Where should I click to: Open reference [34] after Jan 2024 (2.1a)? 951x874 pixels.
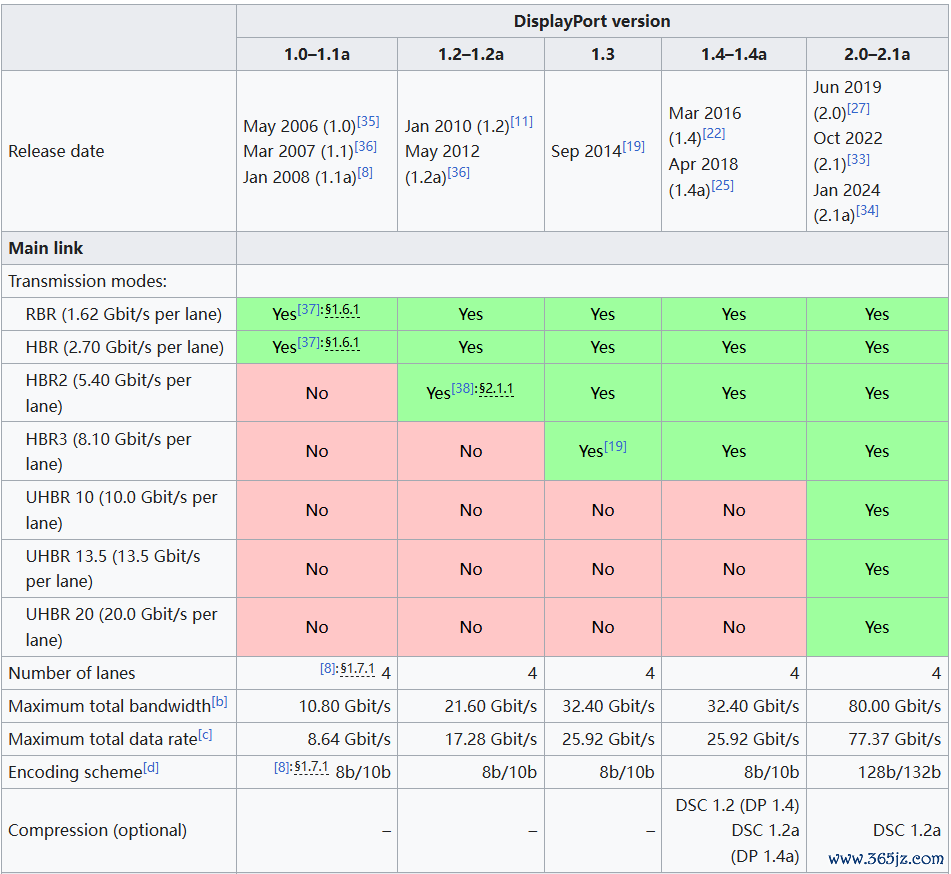[x=867, y=210]
